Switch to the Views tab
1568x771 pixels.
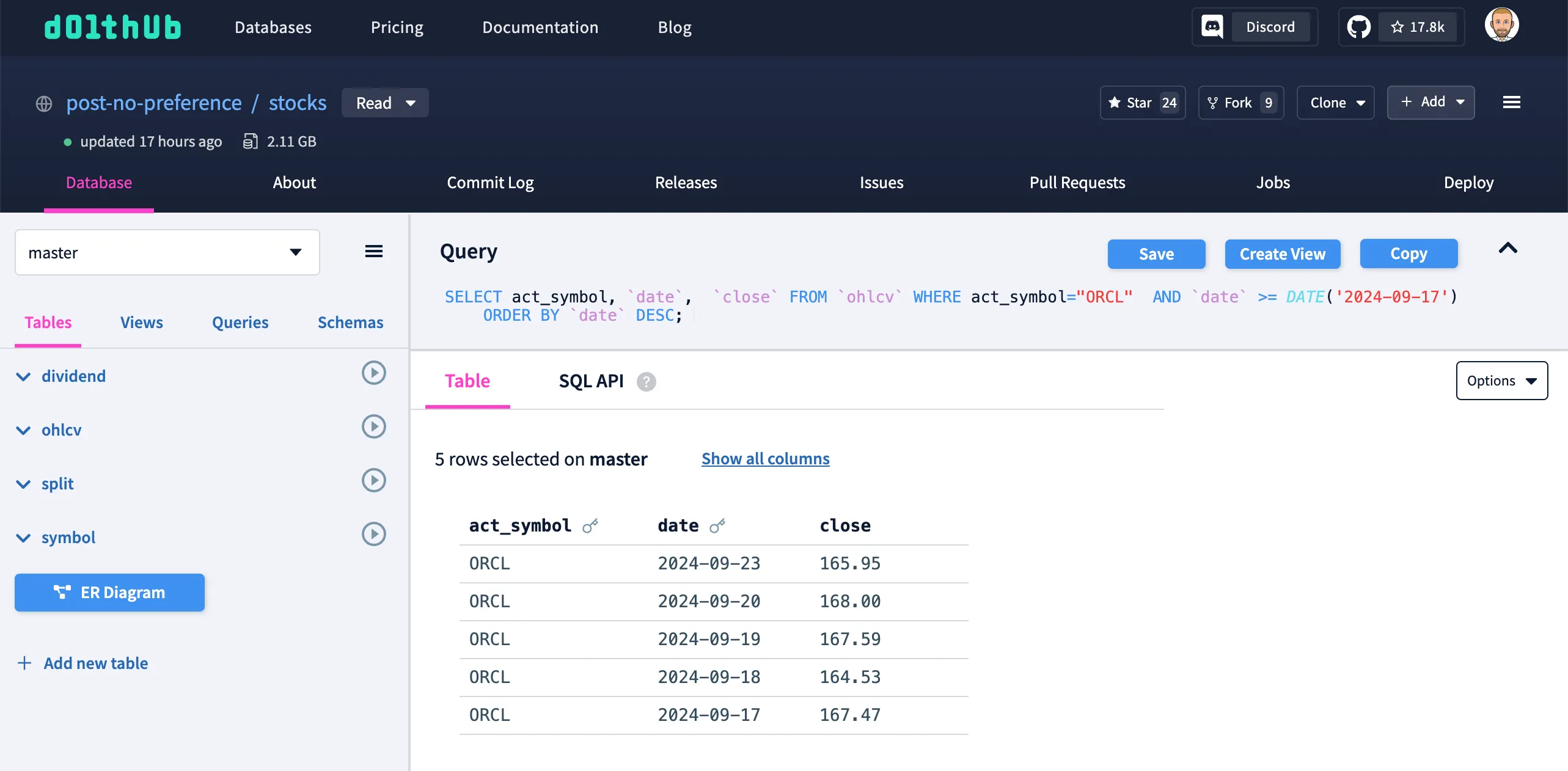tap(141, 323)
